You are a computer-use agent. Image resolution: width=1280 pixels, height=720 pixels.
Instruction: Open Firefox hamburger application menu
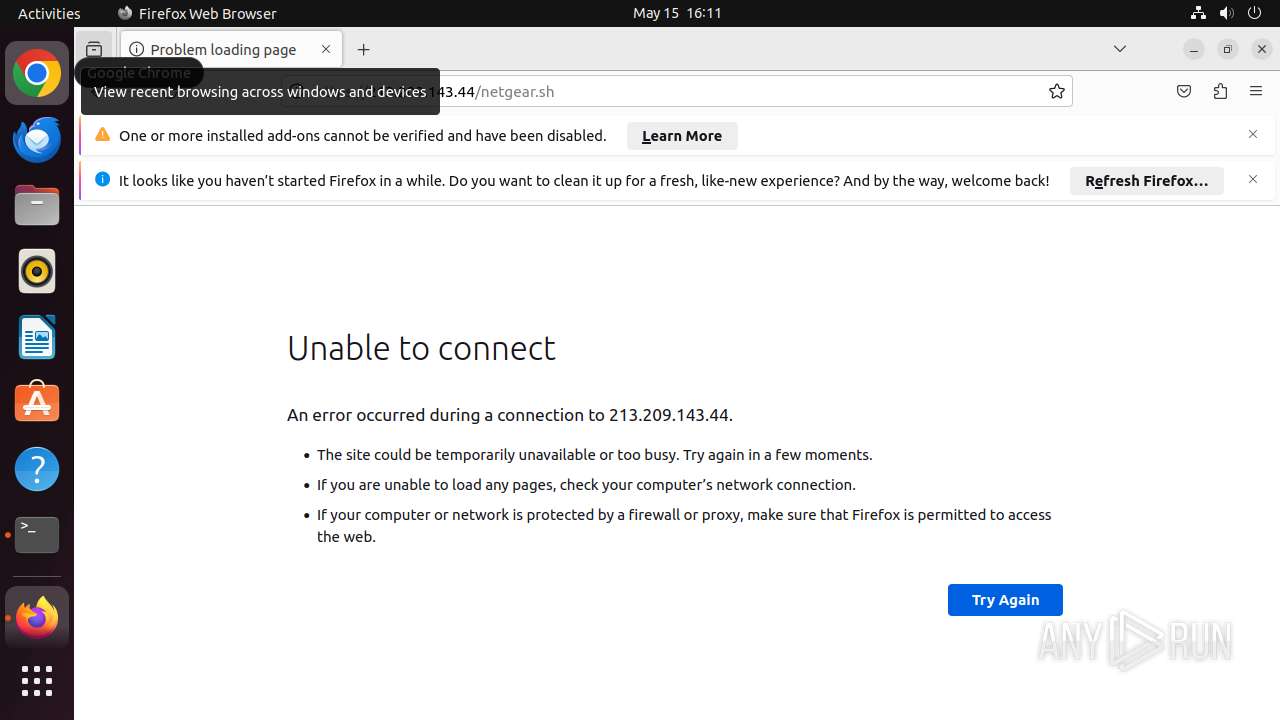click(x=1256, y=92)
